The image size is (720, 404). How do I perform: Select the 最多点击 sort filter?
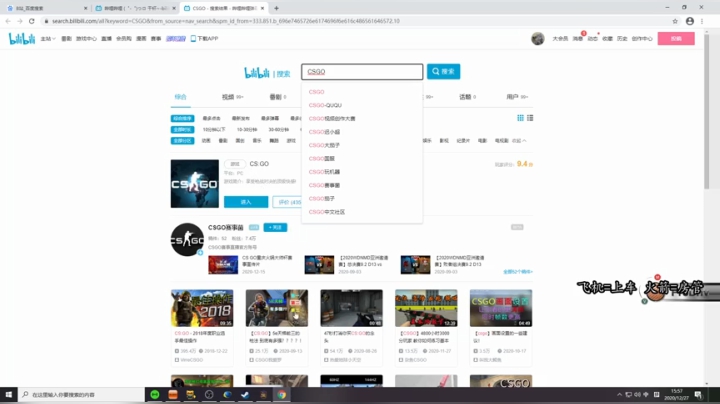click(x=211, y=118)
